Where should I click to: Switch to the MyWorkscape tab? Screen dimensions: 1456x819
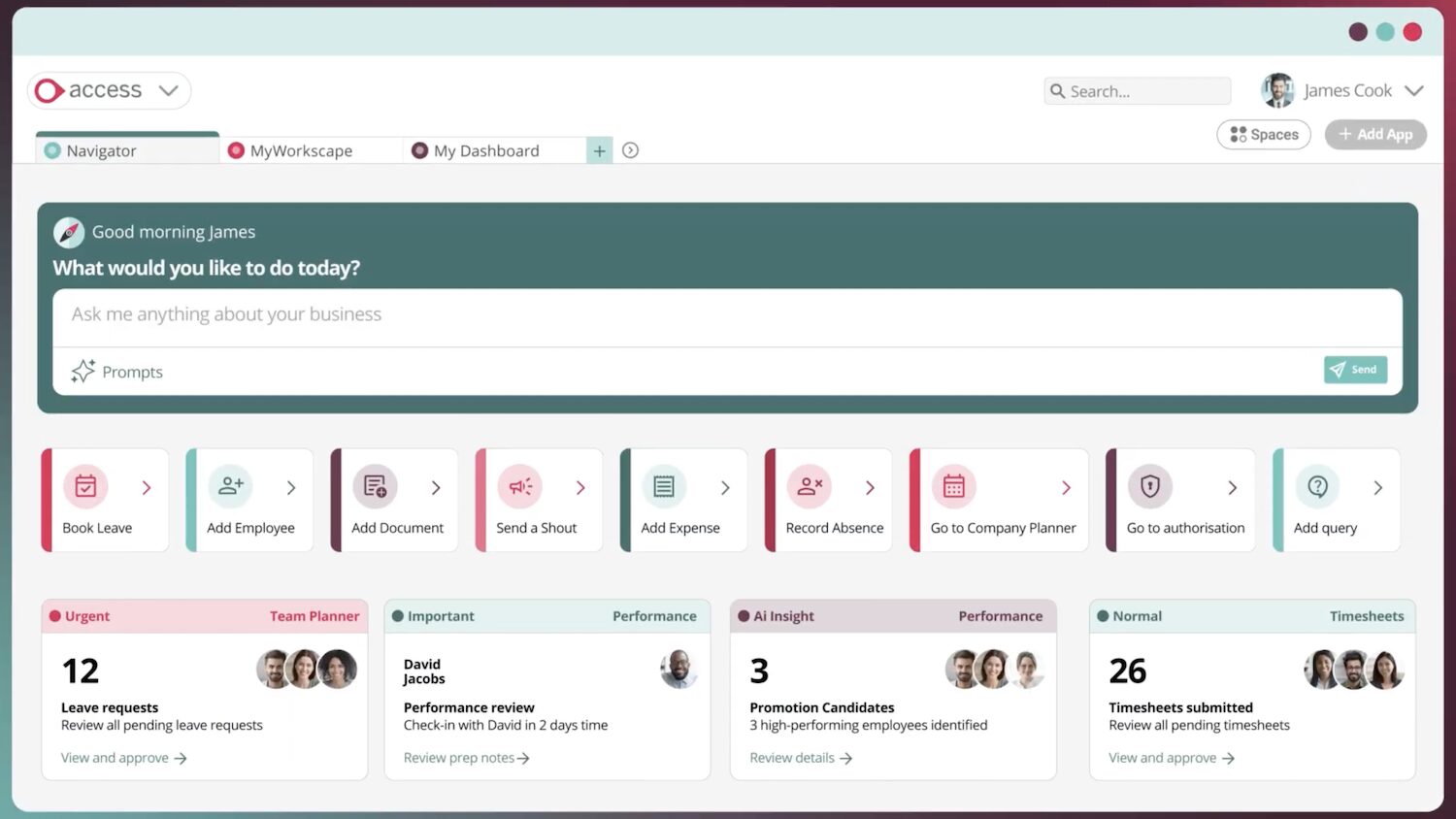click(311, 150)
